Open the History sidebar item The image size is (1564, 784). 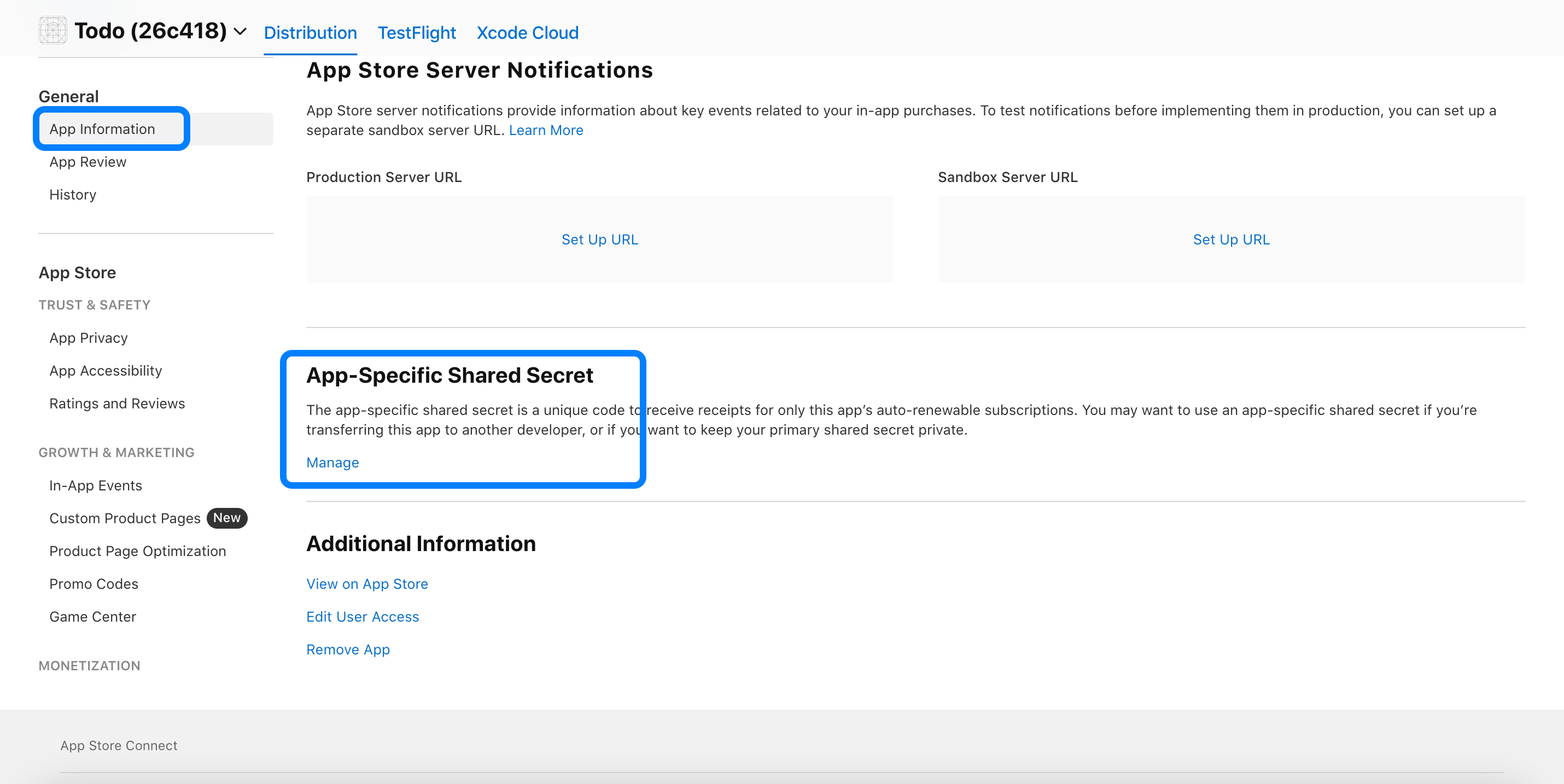click(72, 195)
